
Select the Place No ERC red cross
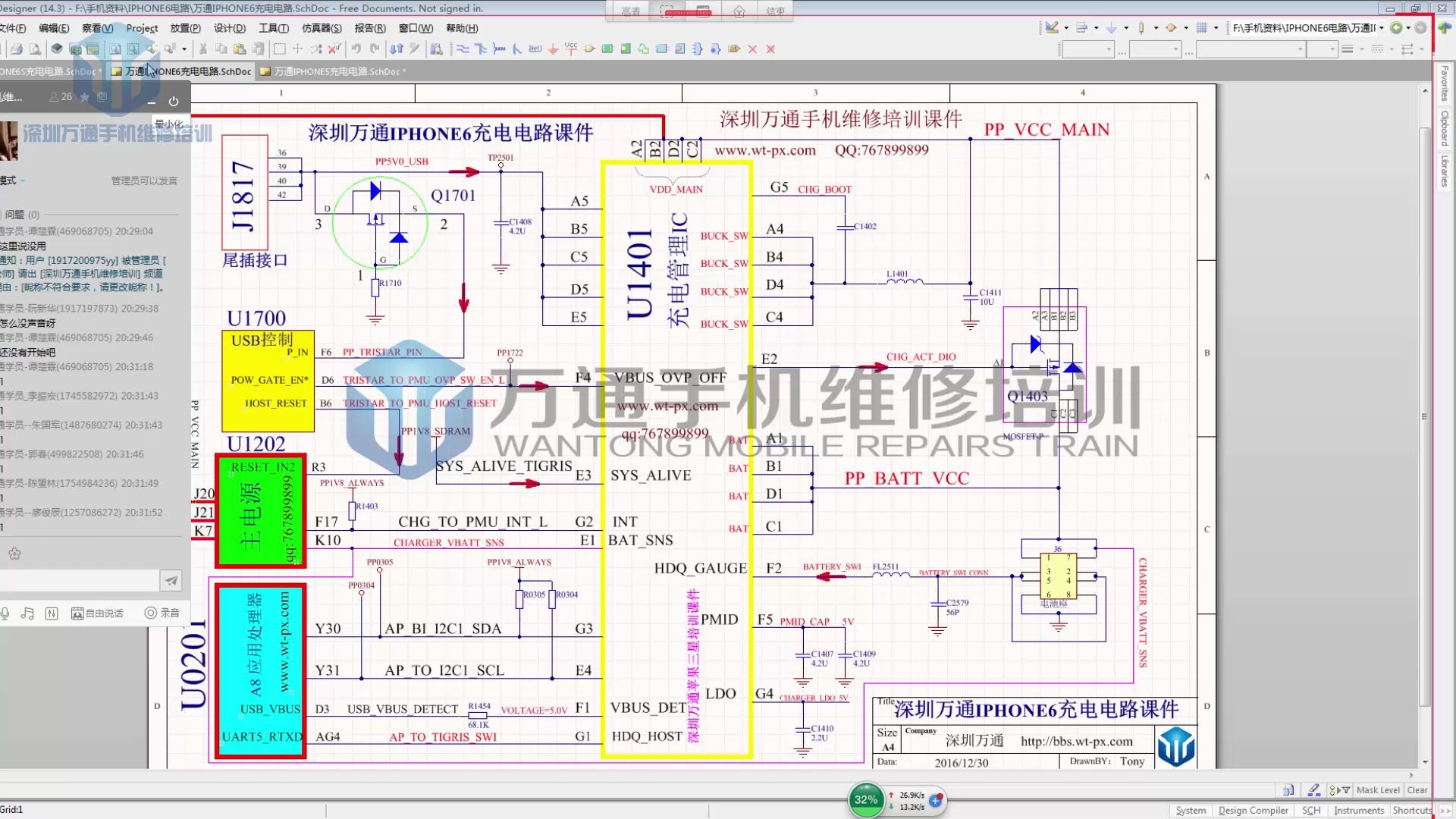click(x=752, y=49)
